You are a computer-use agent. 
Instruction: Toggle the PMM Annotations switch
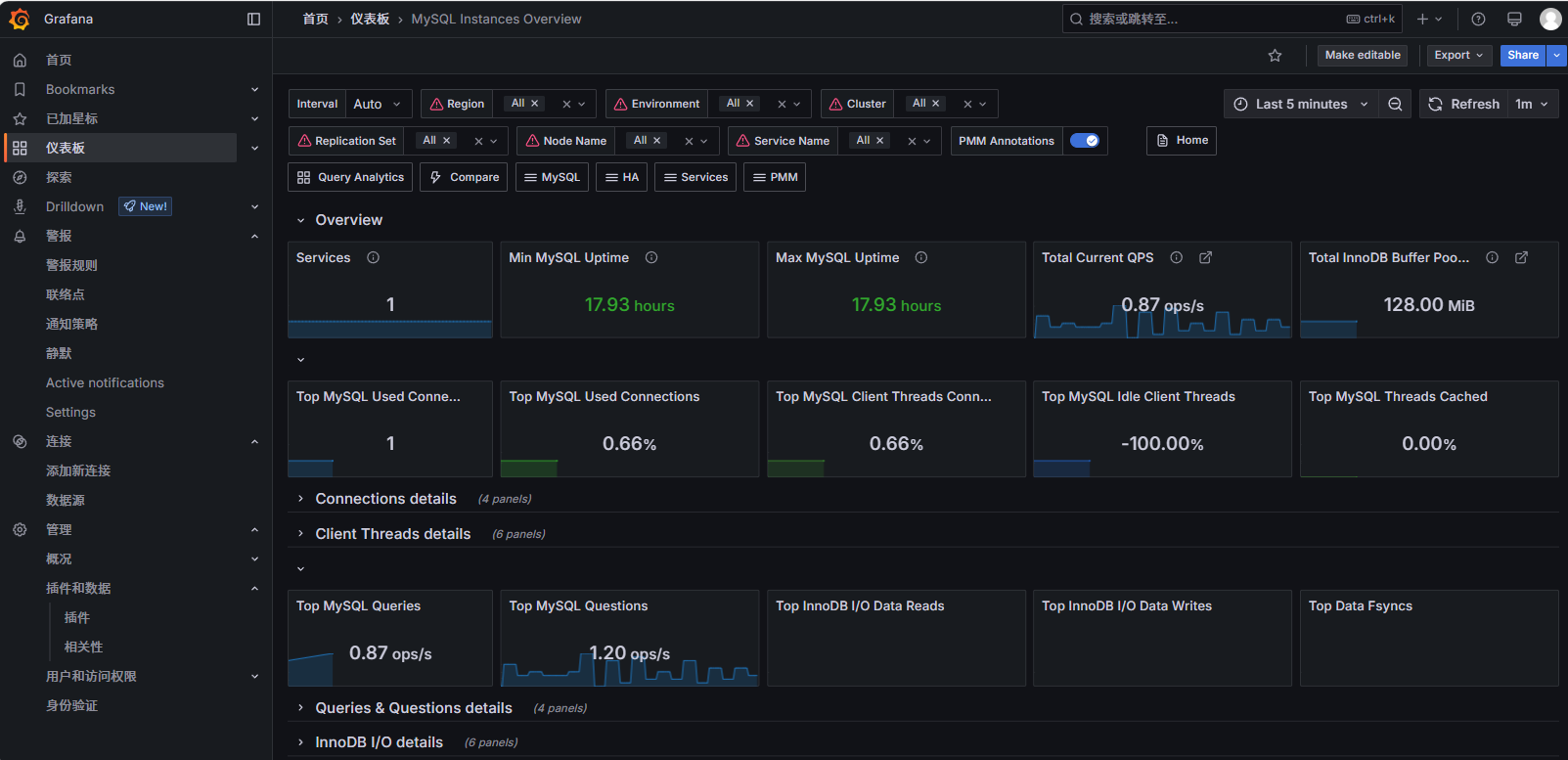point(1084,141)
